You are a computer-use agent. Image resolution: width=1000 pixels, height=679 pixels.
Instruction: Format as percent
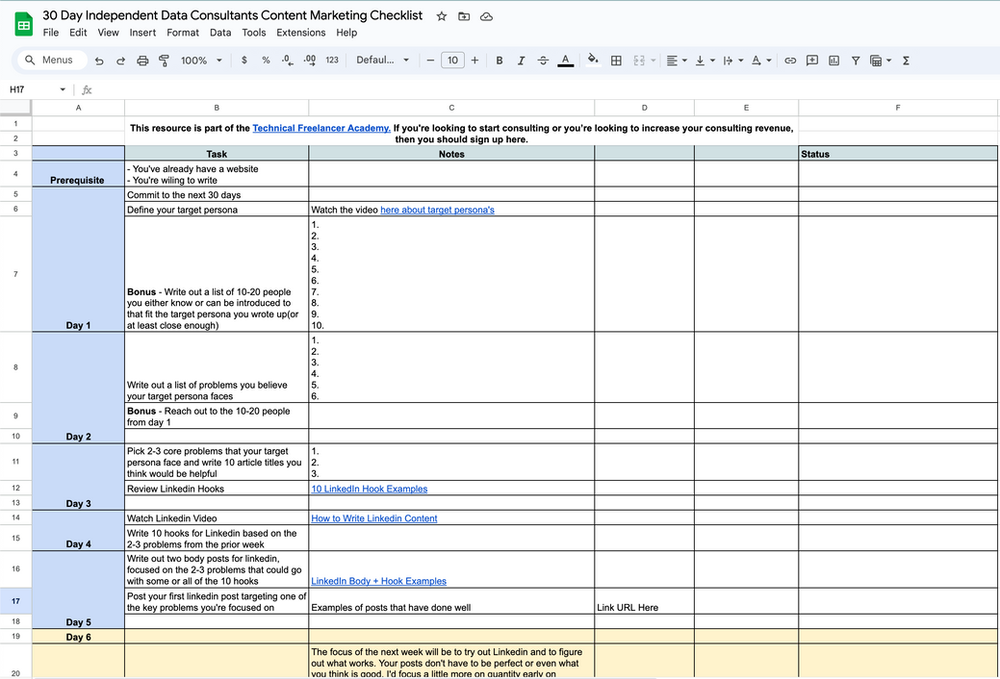pos(266,60)
